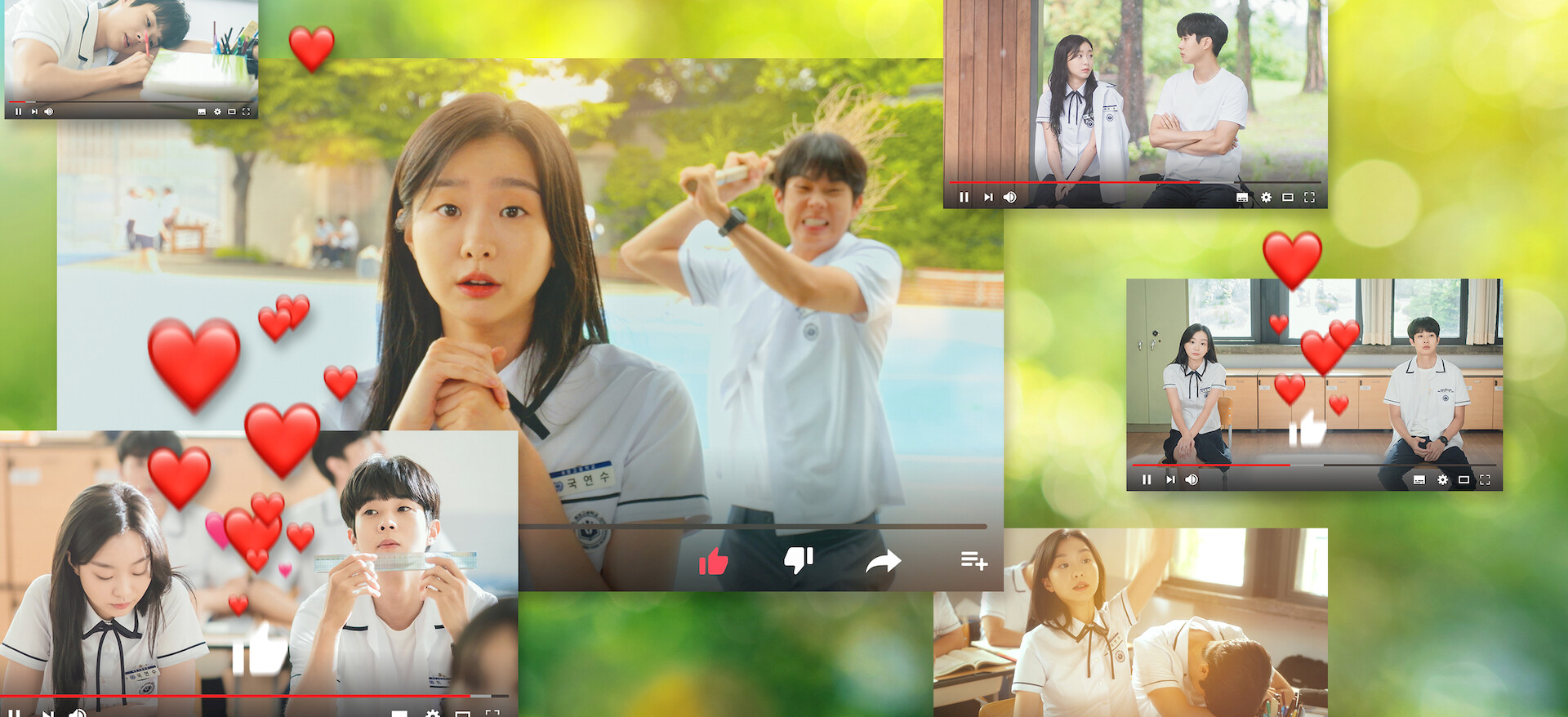Skip to next on seated classroom video
This screenshot has height=717, width=1568.
tap(1170, 479)
